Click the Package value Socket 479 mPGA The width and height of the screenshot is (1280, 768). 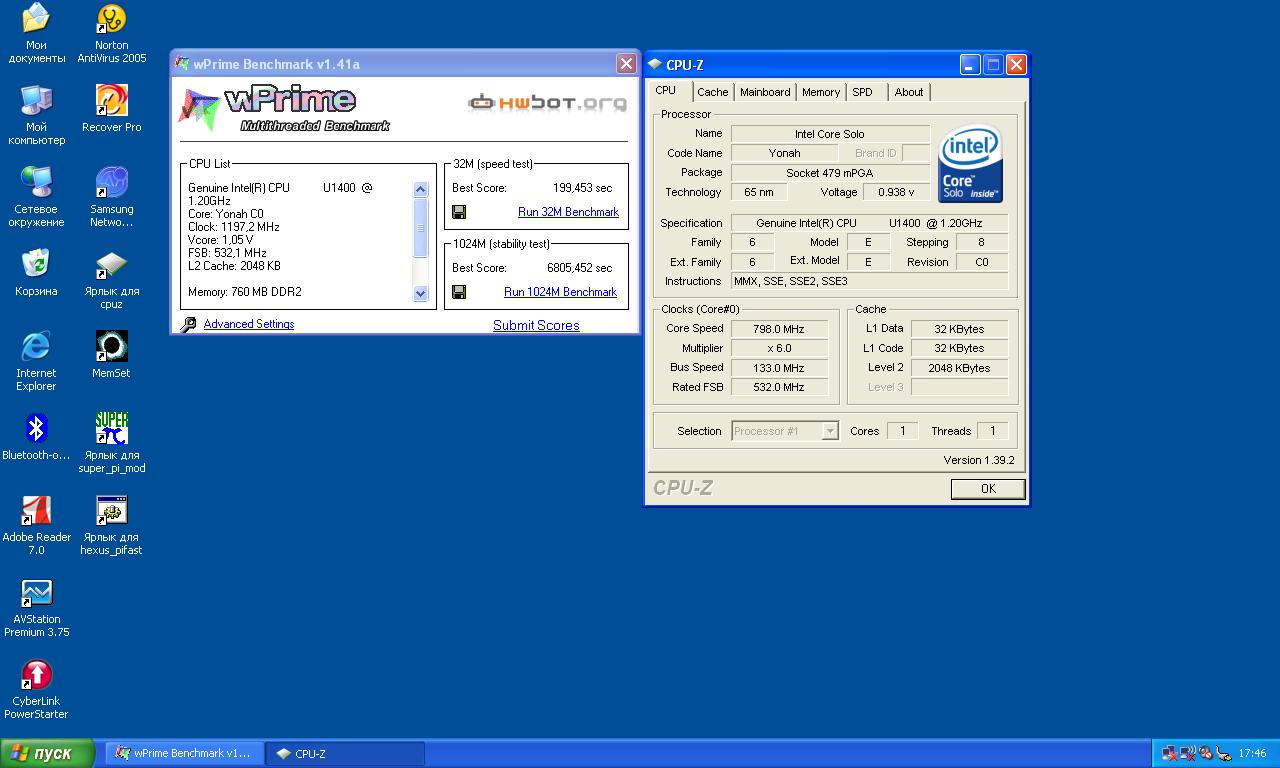pyautogui.click(x=830, y=173)
